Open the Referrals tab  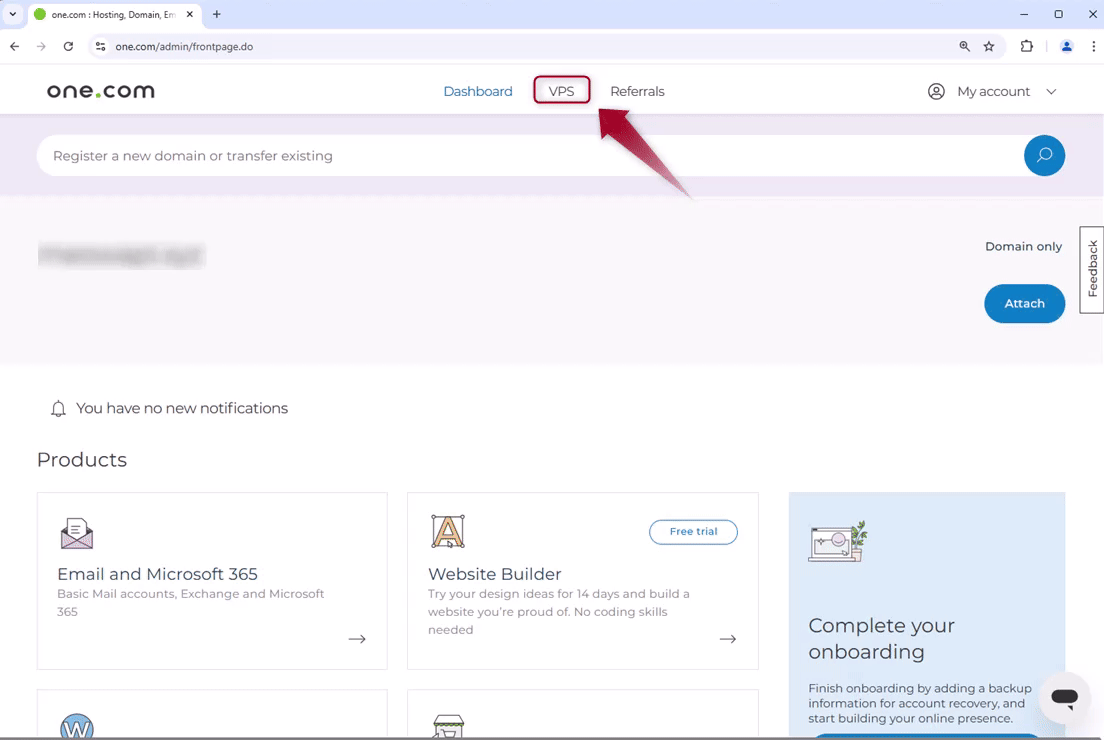point(637,92)
